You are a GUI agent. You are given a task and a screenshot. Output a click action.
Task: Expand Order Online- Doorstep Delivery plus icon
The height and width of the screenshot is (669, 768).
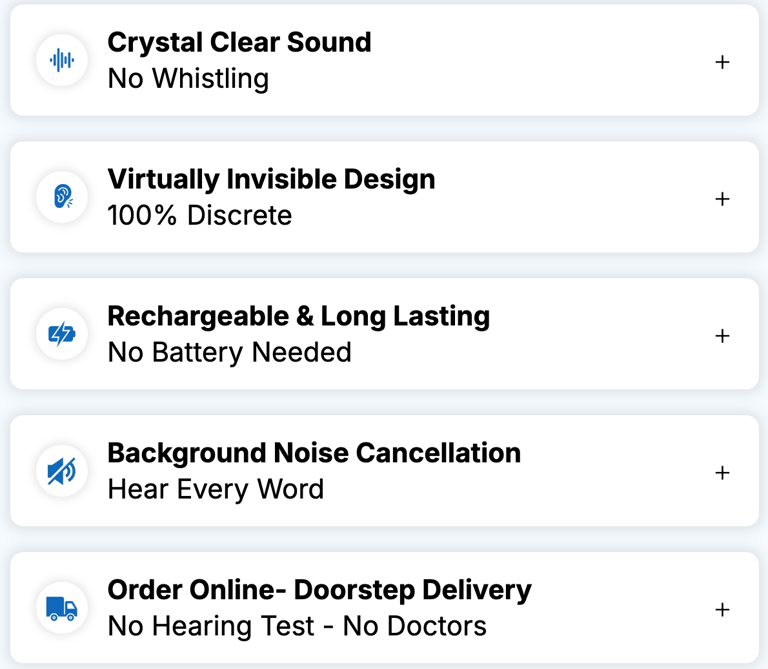[x=722, y=609]
